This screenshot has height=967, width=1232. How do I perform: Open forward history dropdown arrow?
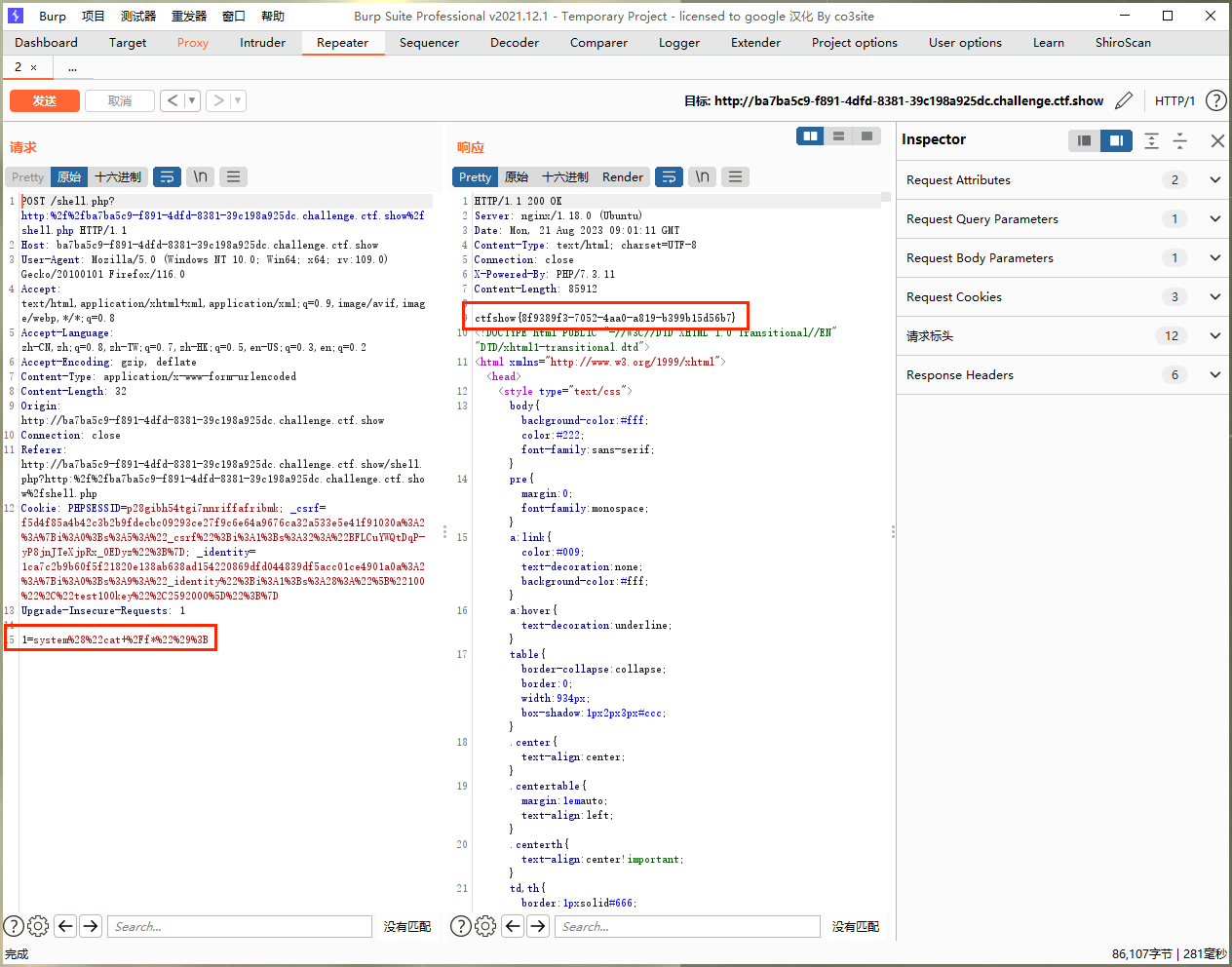[239, 100]
